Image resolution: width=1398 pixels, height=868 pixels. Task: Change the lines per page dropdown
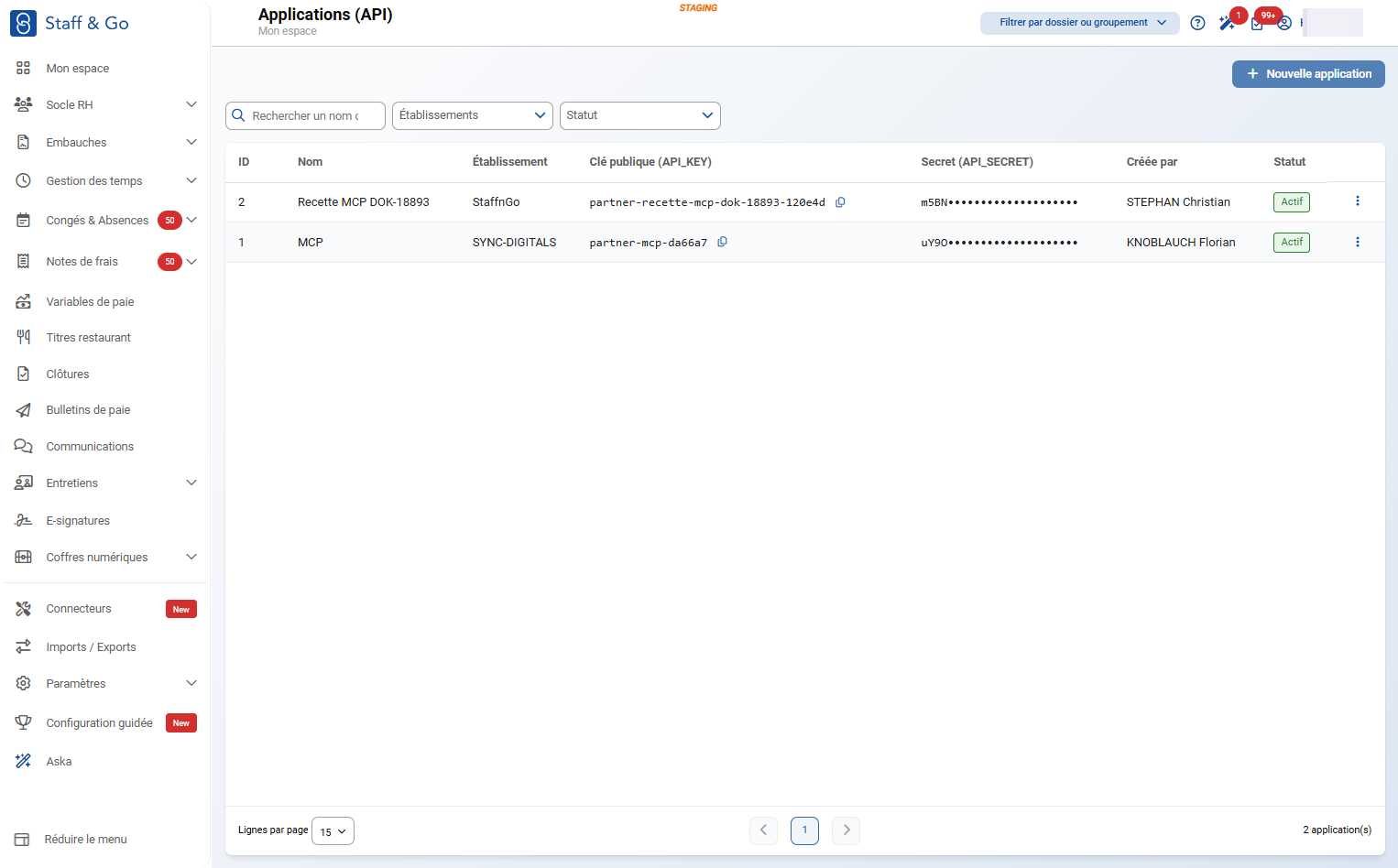(333, 831)
